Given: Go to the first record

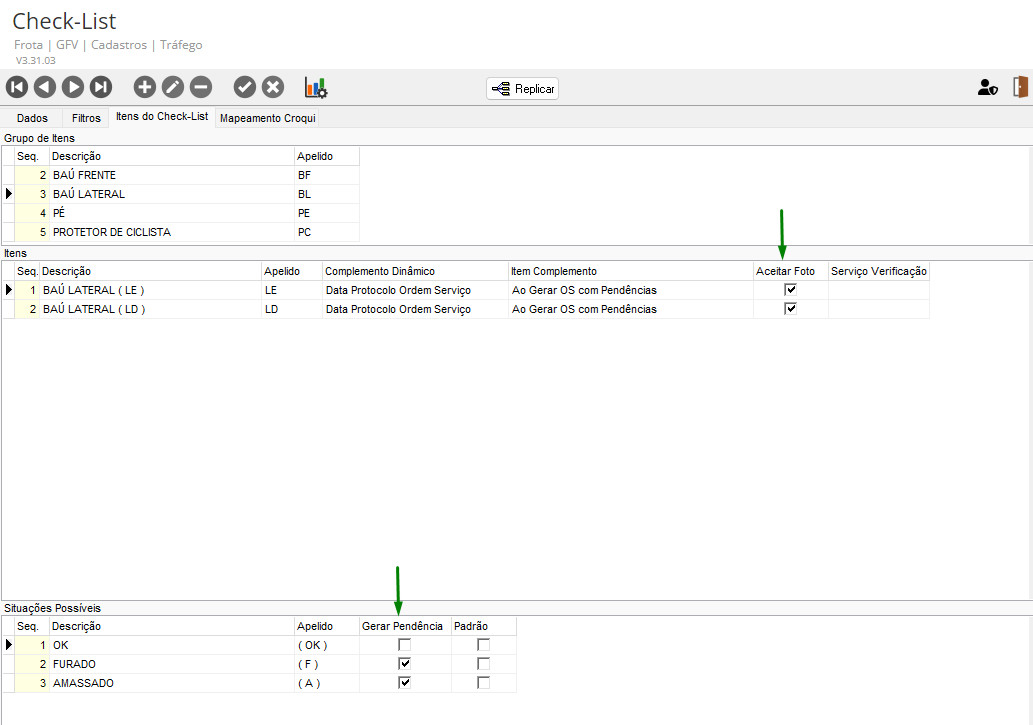Looking at the screenshot, I should pos(17,87).
